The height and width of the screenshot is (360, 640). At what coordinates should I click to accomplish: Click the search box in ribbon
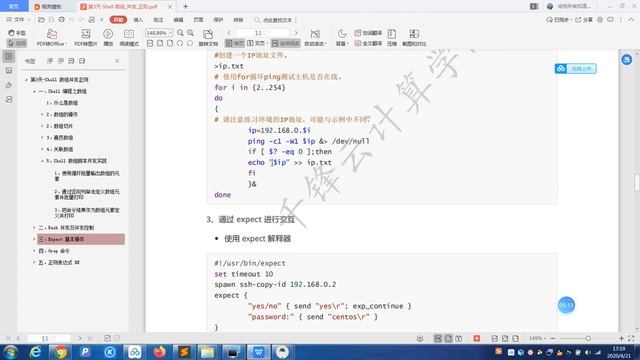point(274,20)
